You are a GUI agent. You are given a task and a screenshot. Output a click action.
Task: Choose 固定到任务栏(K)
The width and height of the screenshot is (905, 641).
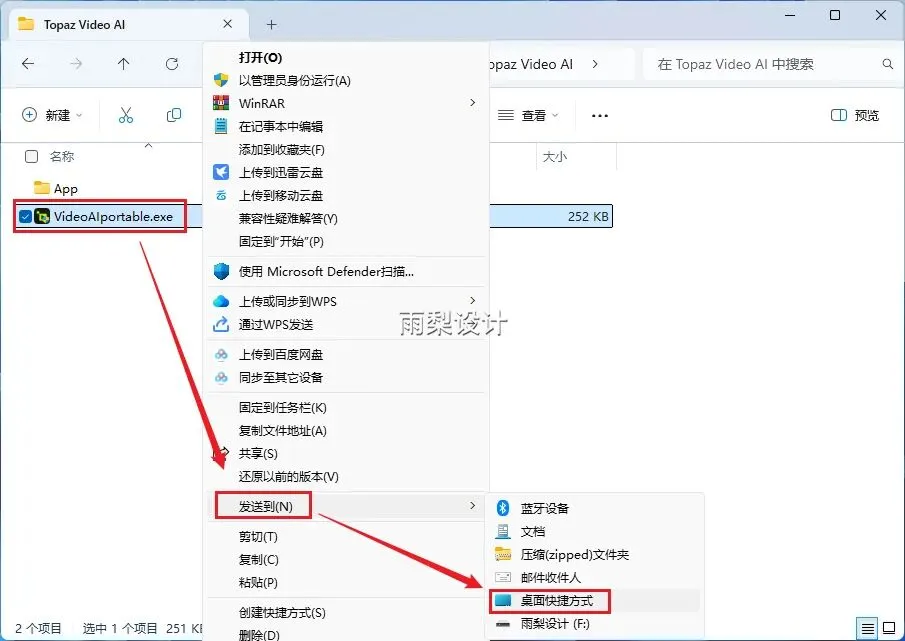point(346,407)
